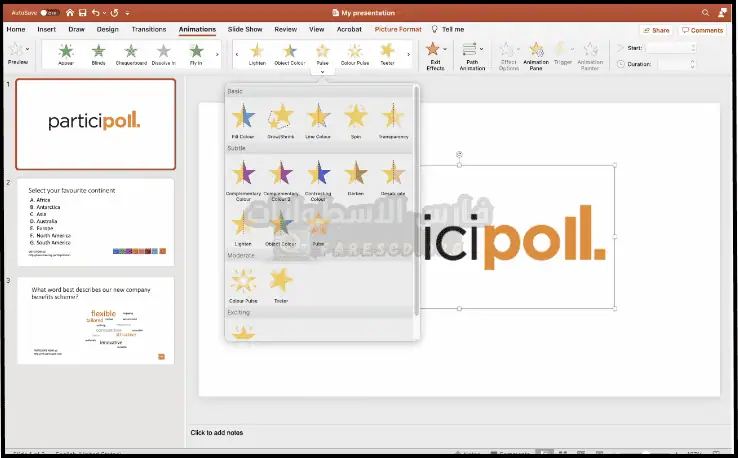Apply the Teeter effect under Moderate
Screen dimensions: 738x458
coord(281,283)
